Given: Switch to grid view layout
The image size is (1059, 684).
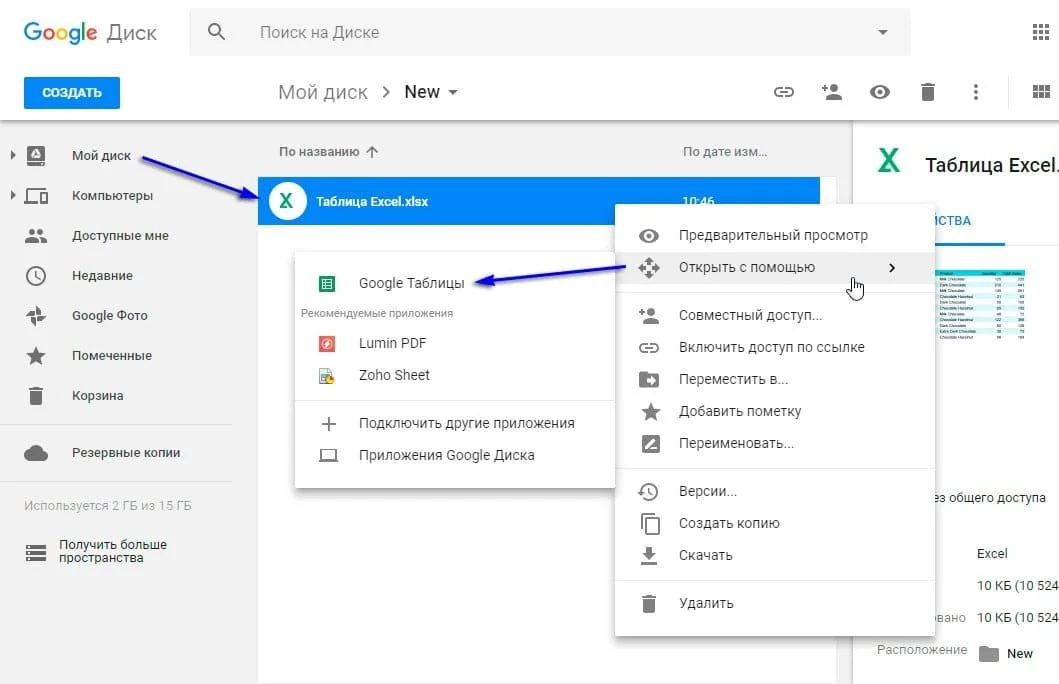Looking at the screenshot, I should pos(1040,91).
